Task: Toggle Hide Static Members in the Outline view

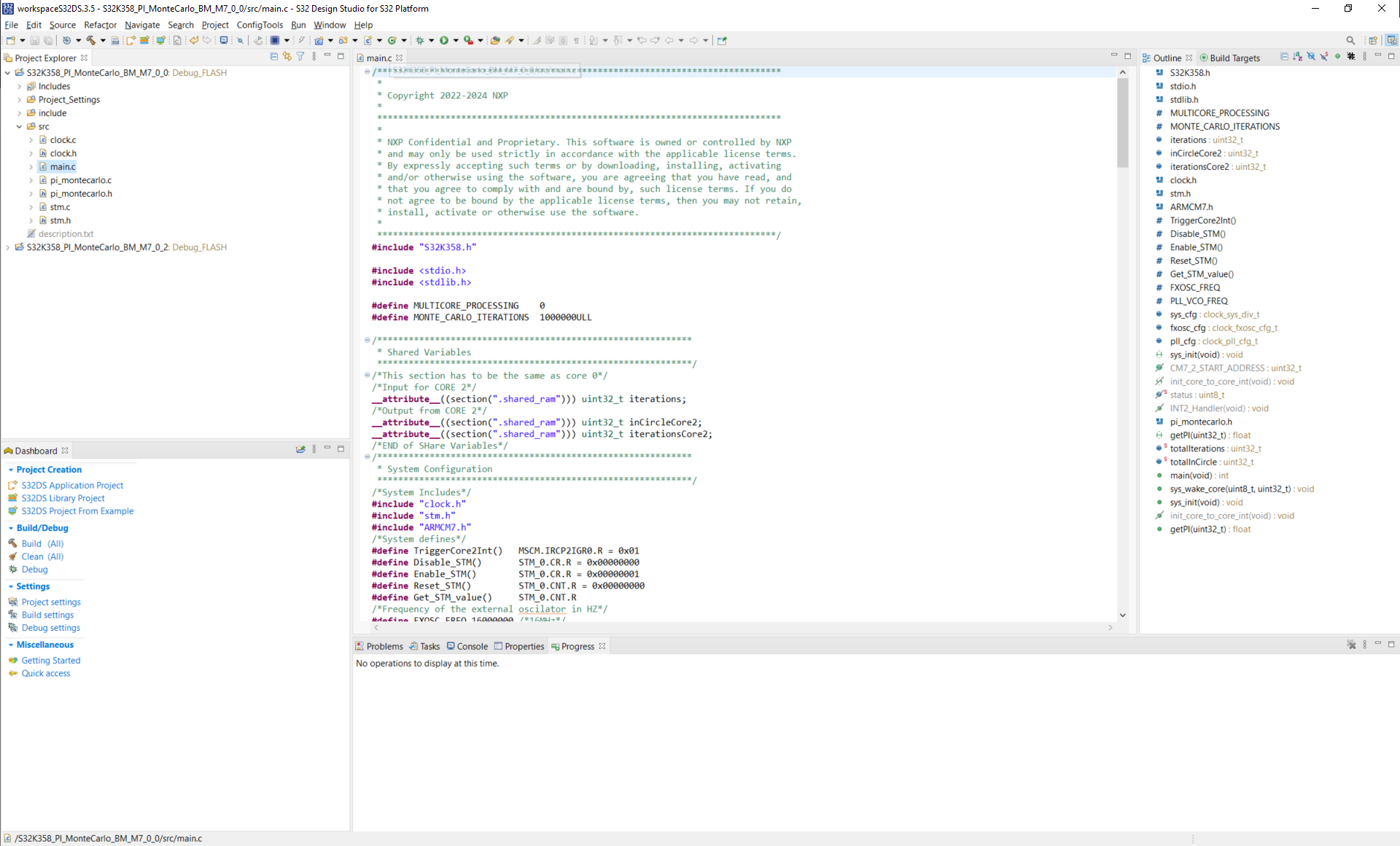Action: coord(1323,56)
